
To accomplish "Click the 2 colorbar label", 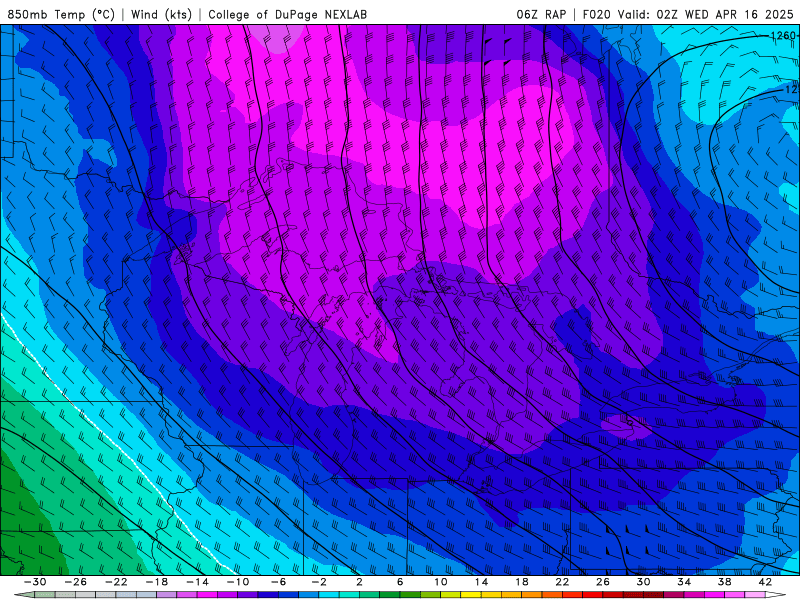I will click(359, 582).
